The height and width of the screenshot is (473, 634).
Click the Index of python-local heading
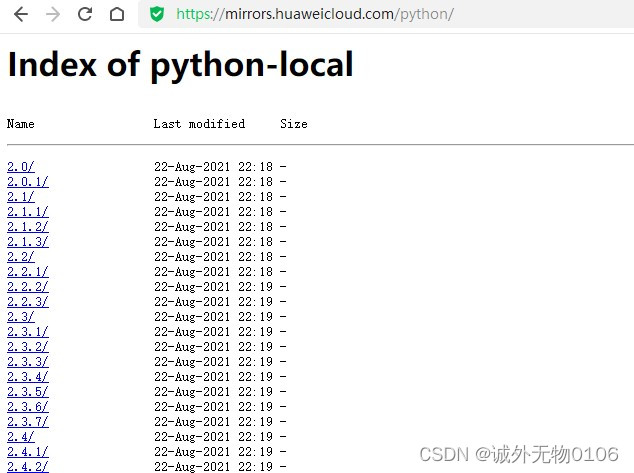pyautogui.click(x=181, y=65)
